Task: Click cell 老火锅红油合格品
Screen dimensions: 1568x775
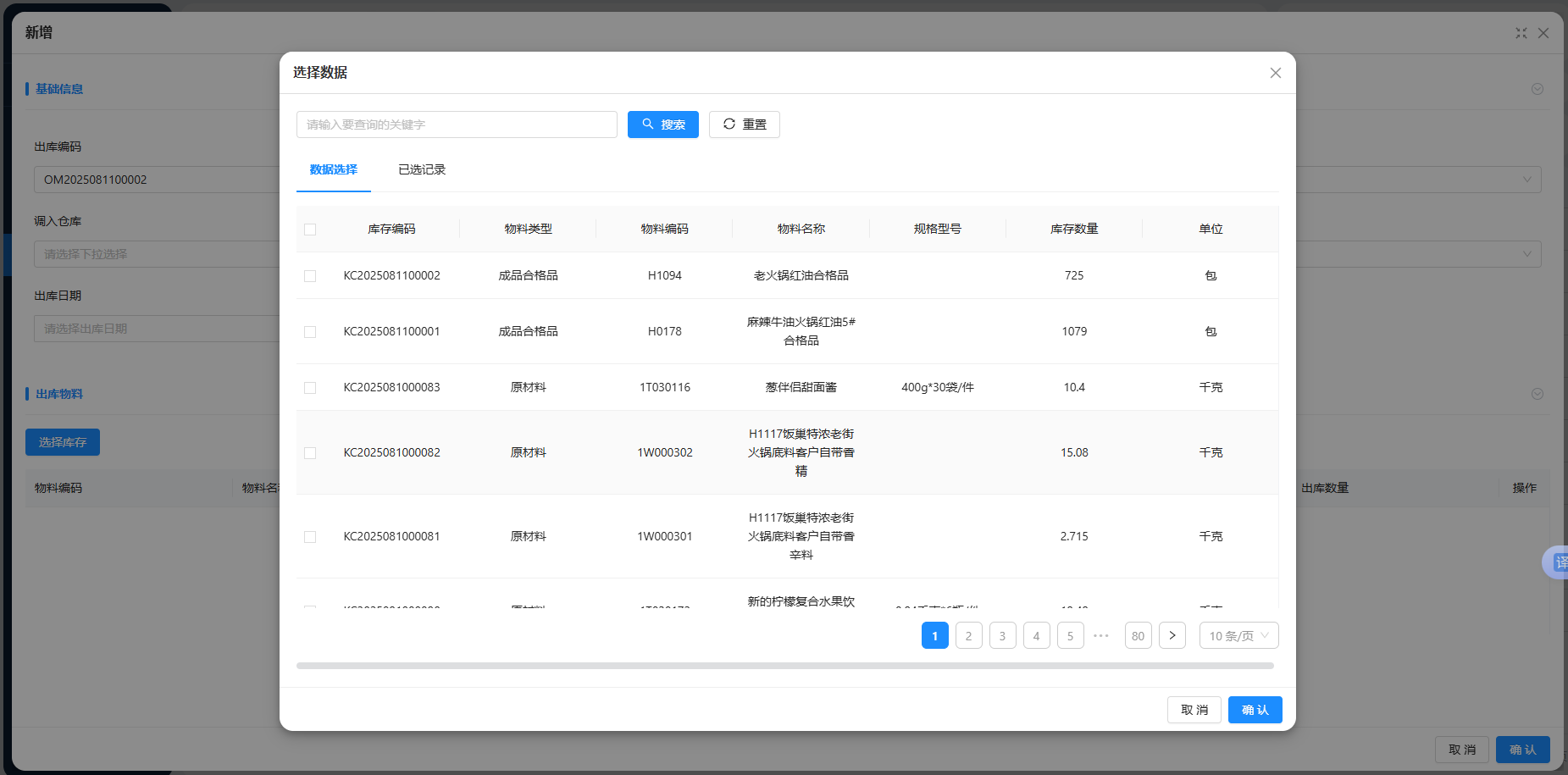Action: pyautogui.click(x=801, y=275)
